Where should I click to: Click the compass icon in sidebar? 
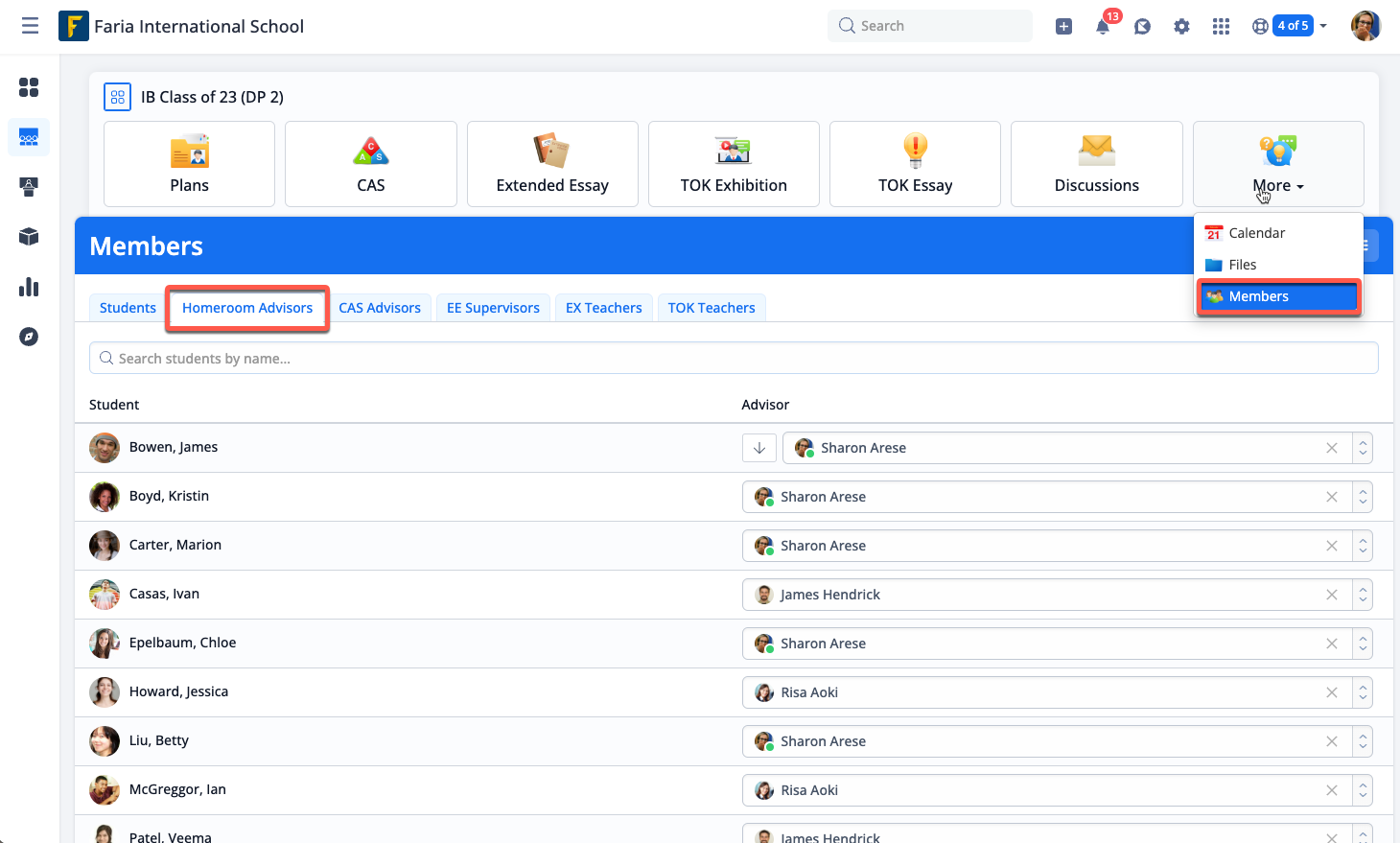[29, 337]
